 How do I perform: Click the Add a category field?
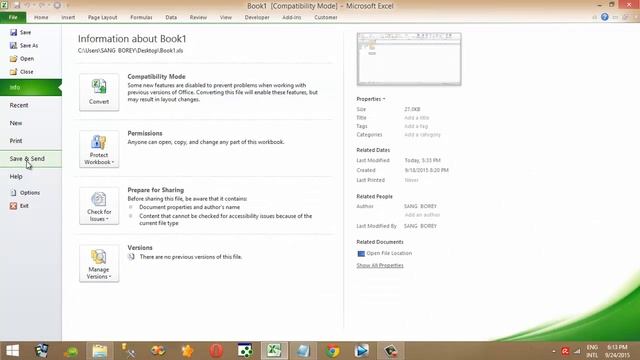(422, 134)
